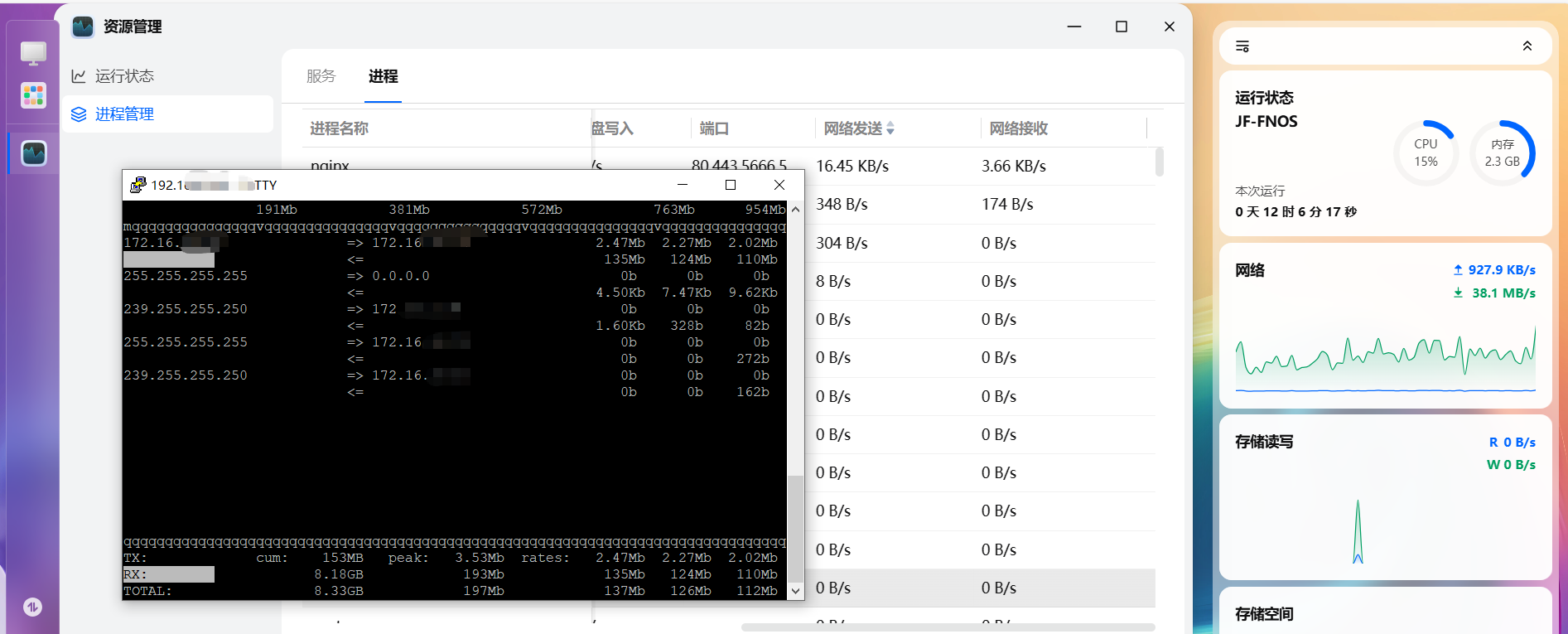The image size is (1568, 634).
Task: Click the transfer arrows icon in dock
Action: coord(32,607)
